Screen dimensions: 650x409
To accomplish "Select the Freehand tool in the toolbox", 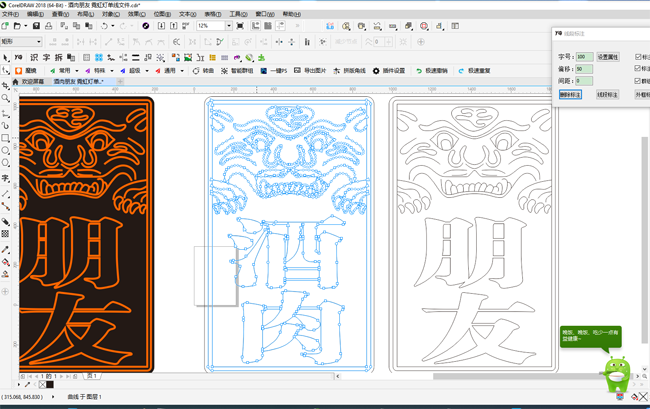I will tap(5, 113).
